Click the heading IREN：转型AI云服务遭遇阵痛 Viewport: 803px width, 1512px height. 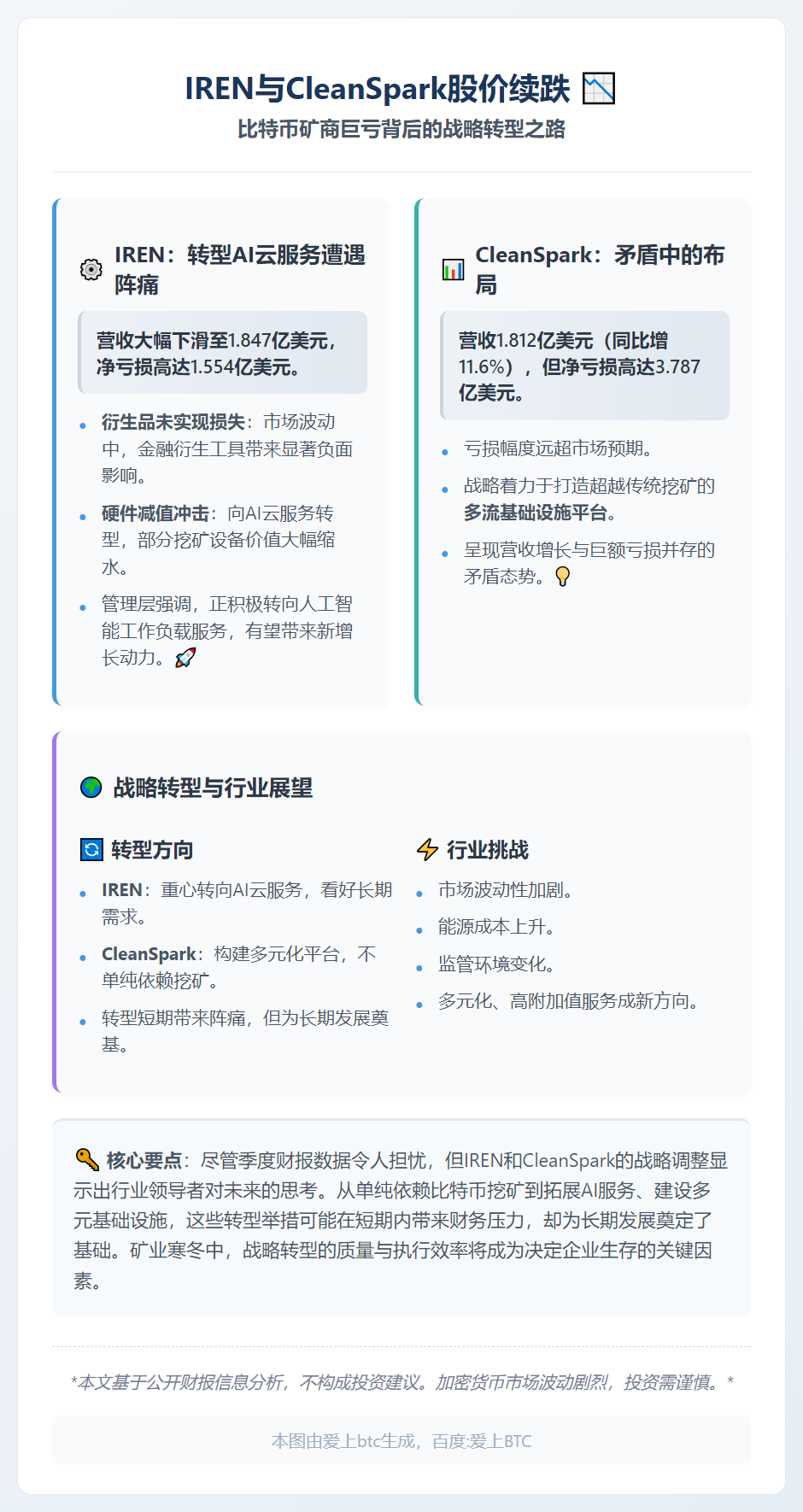[240, 269]
